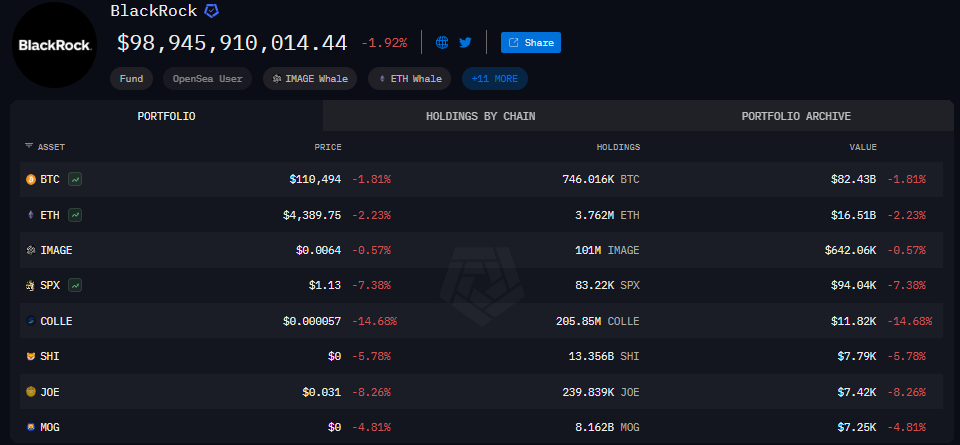Open the Twitter bird icon
Screen dimensions: 960x445
click(465, 42)
